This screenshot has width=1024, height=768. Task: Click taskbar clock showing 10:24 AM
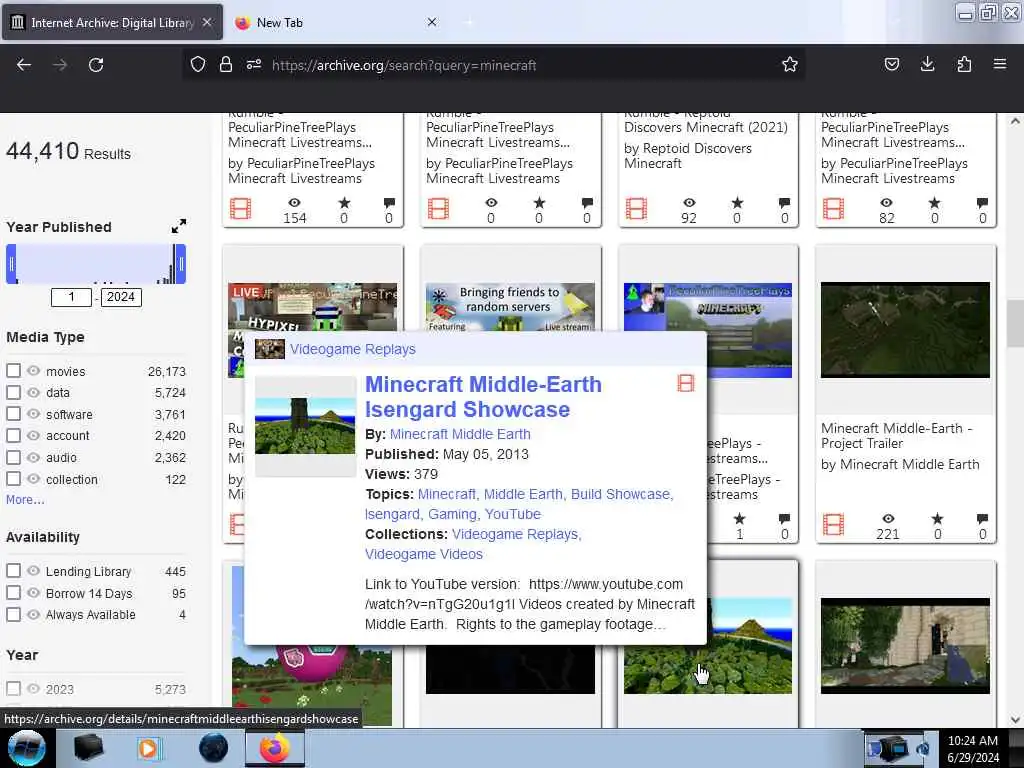[x=972, y=741]
